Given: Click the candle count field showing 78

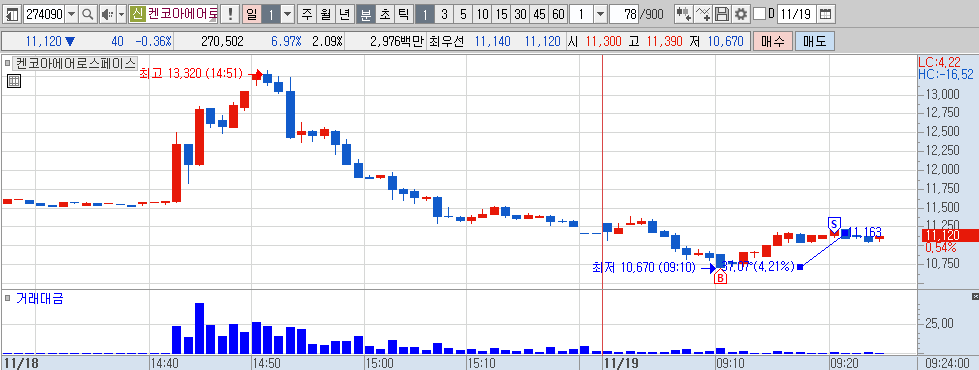Looking at the screenshot, I should [x=623, y=14].
